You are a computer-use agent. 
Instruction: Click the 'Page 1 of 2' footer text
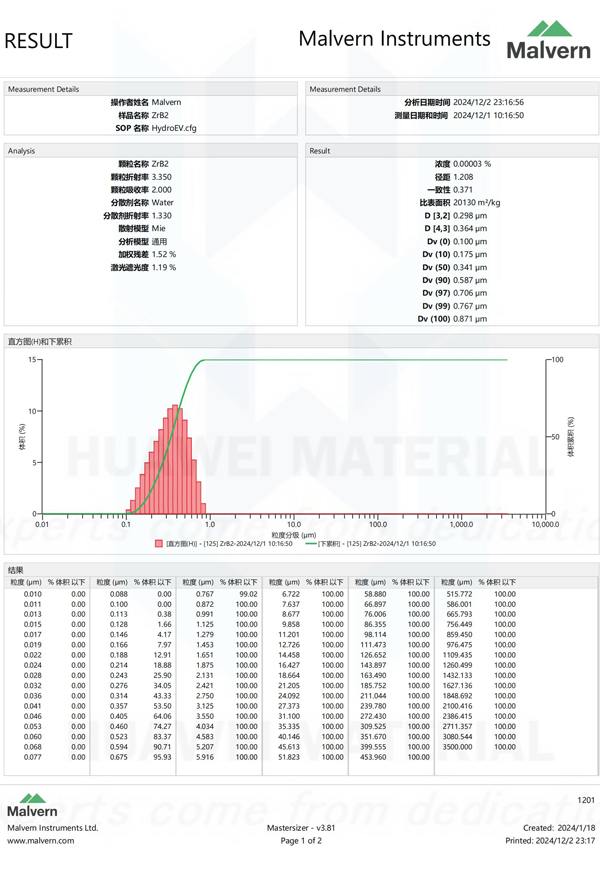click(299, 841)
